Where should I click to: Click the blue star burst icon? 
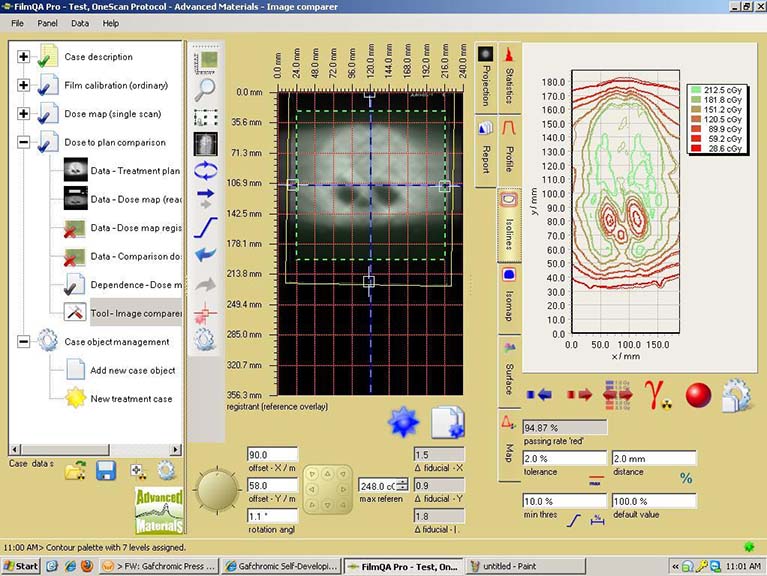click(x=402, y=423)
